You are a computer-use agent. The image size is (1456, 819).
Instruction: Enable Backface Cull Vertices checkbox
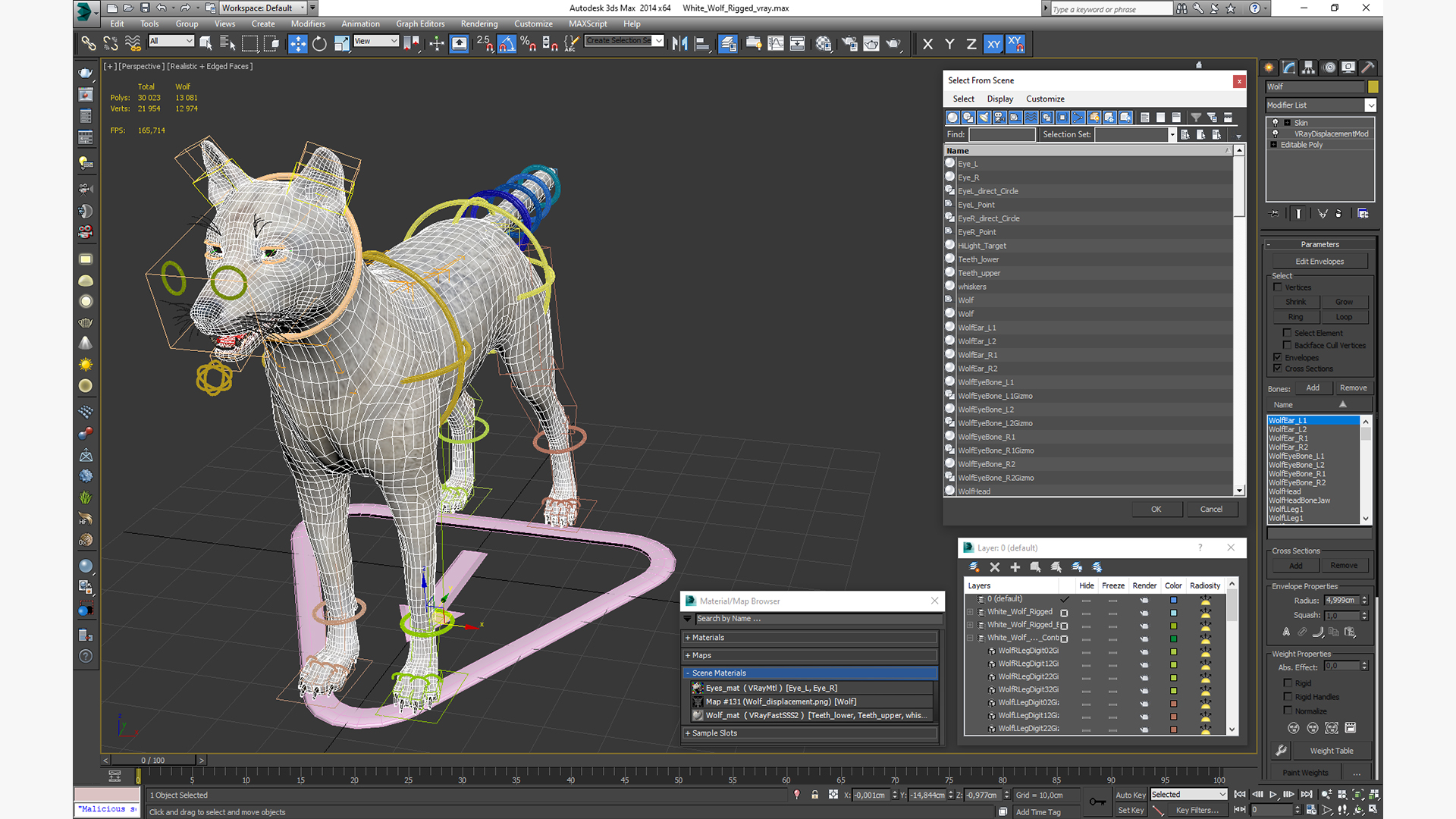(1287, 345)
